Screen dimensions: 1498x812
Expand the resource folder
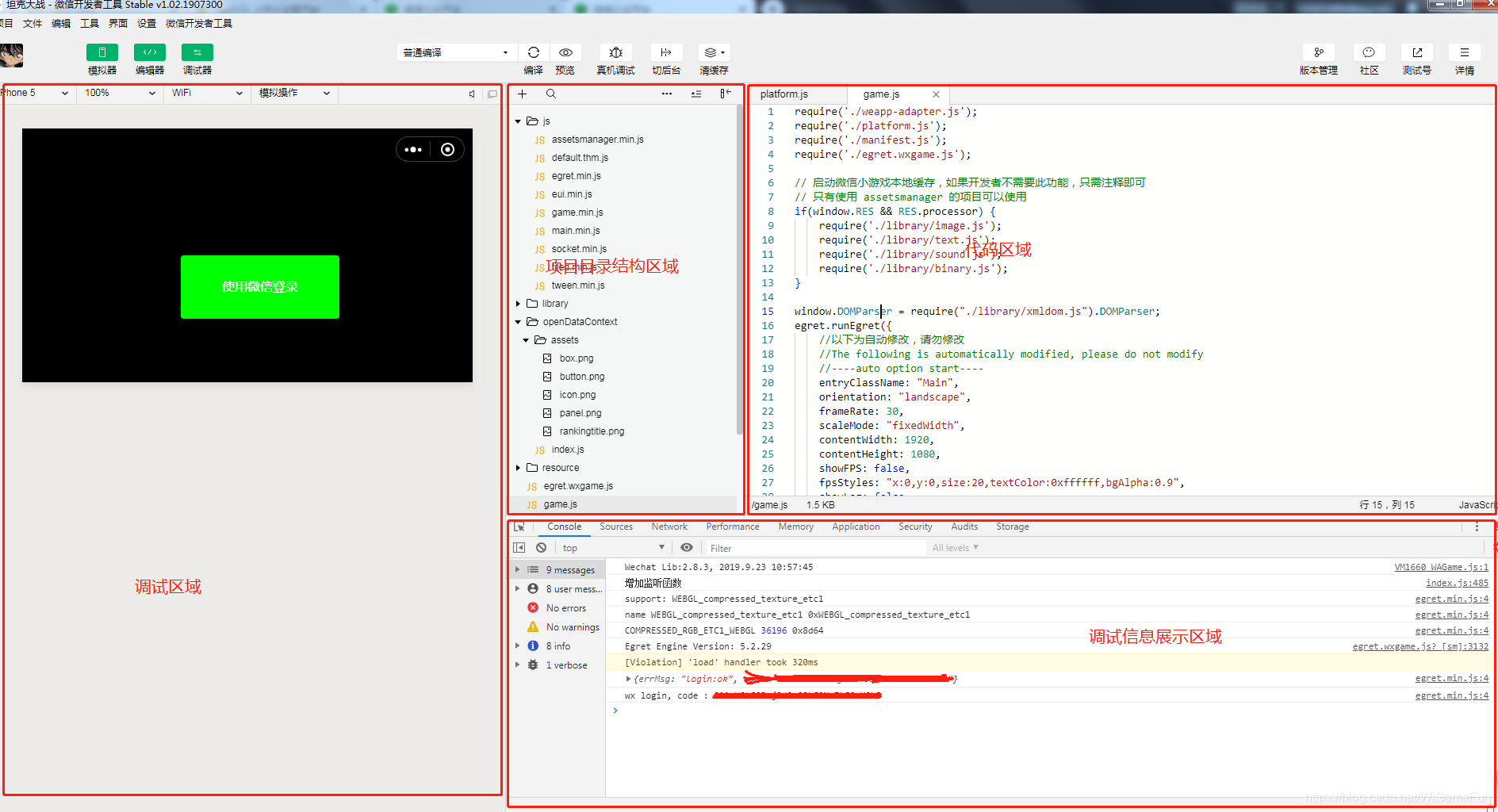(x=519, y=468)
